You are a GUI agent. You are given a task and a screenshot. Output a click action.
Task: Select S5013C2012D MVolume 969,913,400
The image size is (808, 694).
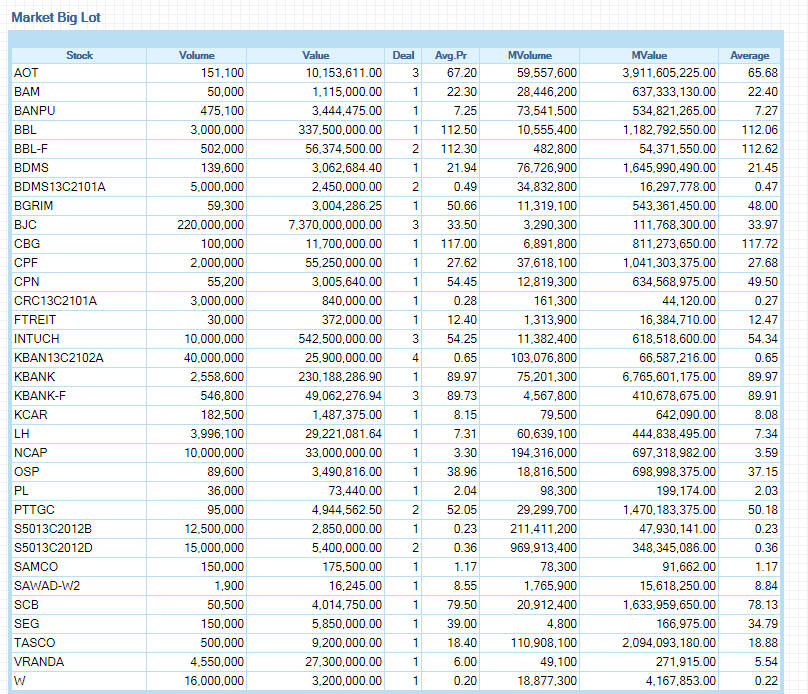[x=544, y=548]
